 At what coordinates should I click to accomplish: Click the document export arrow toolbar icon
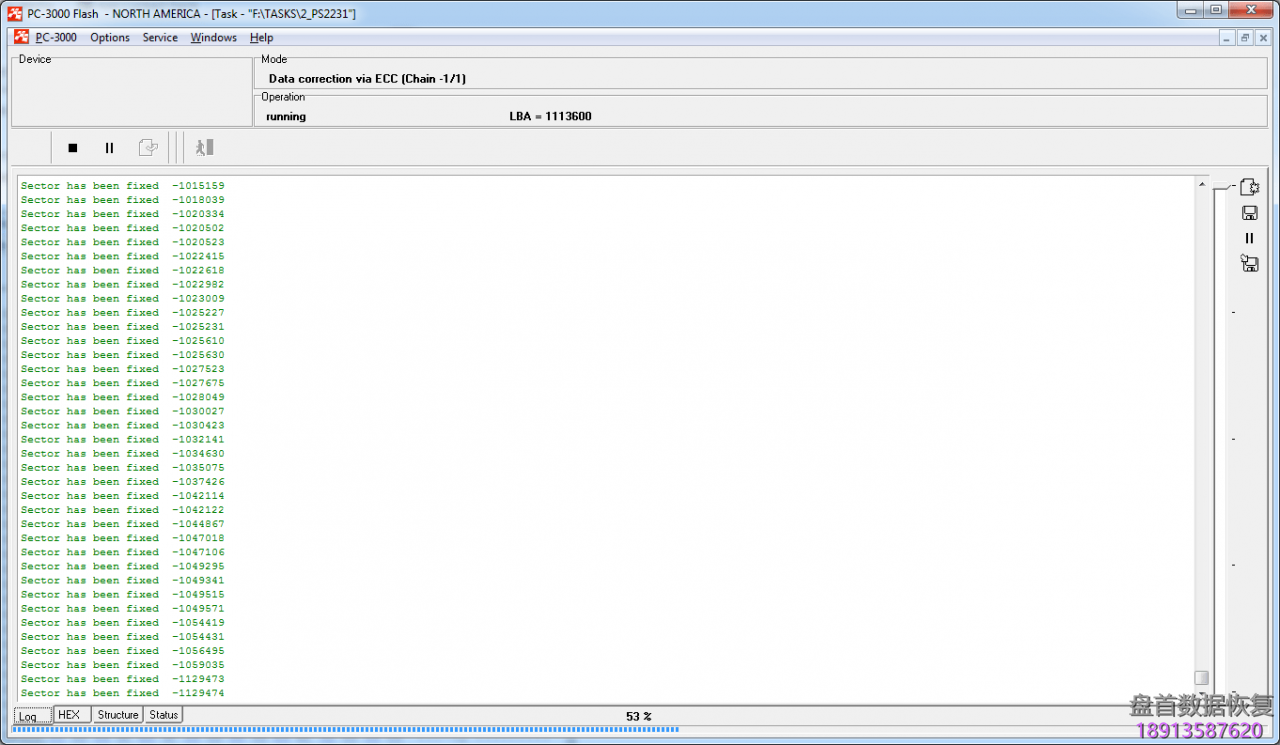[148, 148]
